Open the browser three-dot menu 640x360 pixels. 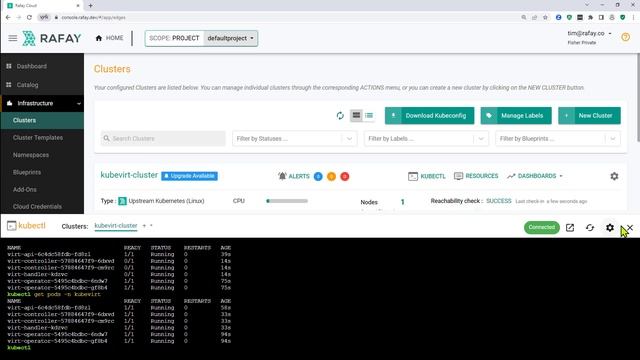coord(633,18)
